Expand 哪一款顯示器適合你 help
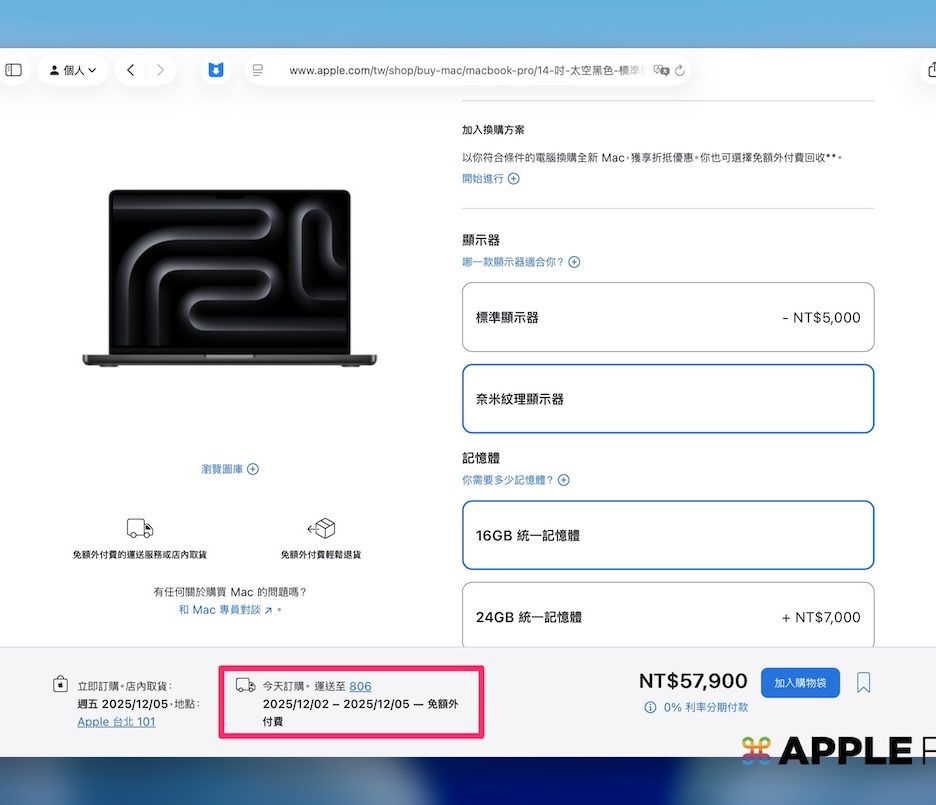The width and height of the screenshot is (936, 805). (520, 262)
